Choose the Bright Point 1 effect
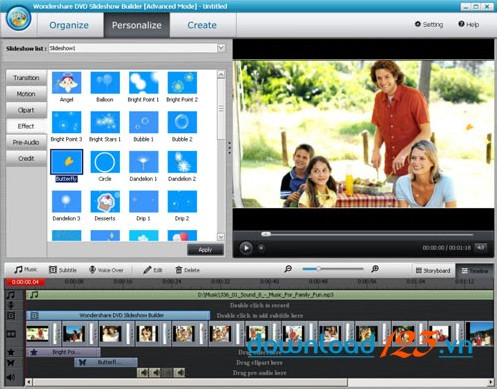Image resolution: width=497 pixels, height=389 pixels. pos(144,83)
